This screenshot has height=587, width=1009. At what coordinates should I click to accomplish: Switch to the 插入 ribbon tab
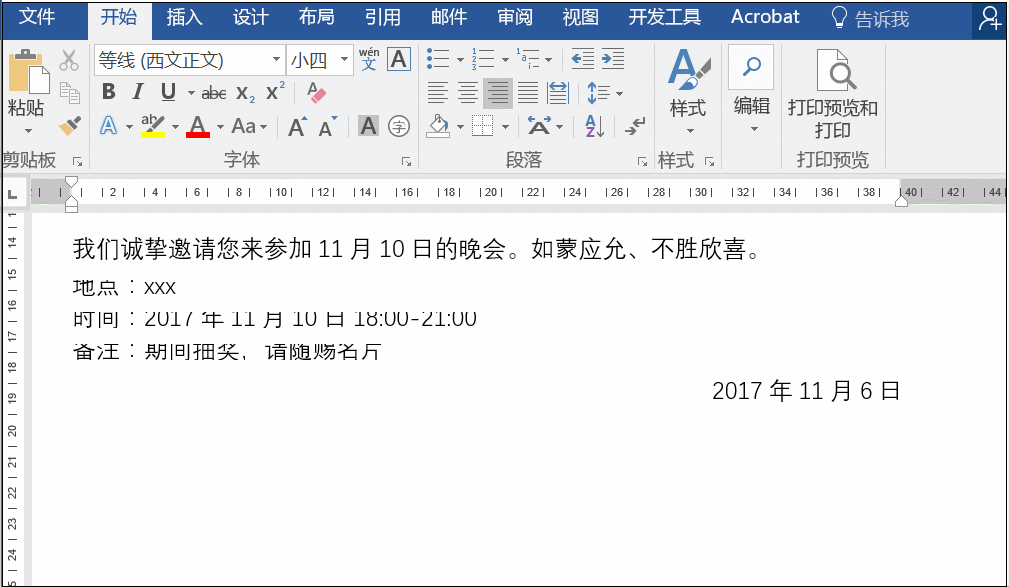coord(184,17)
